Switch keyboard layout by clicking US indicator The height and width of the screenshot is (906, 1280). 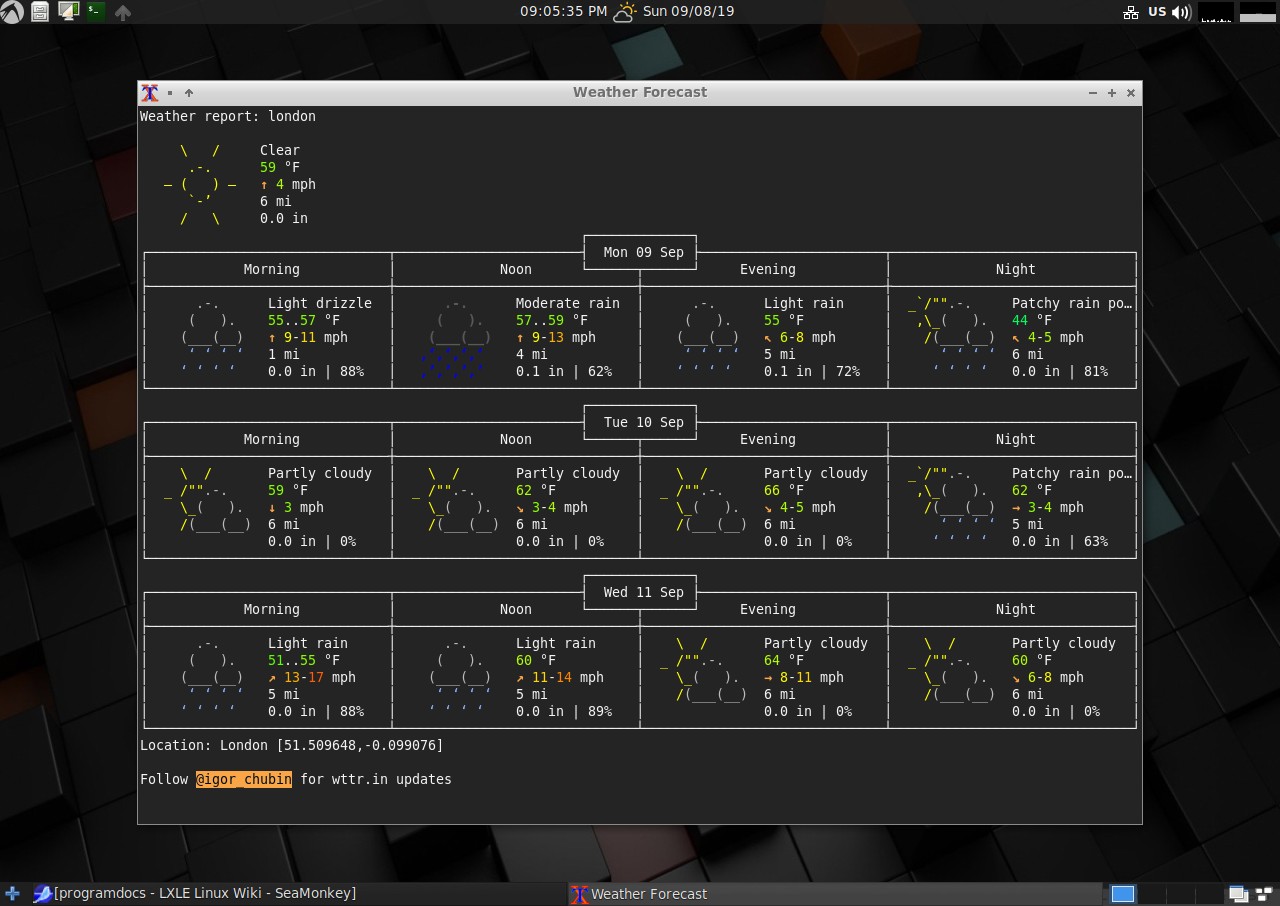[x=1156, y=12]
